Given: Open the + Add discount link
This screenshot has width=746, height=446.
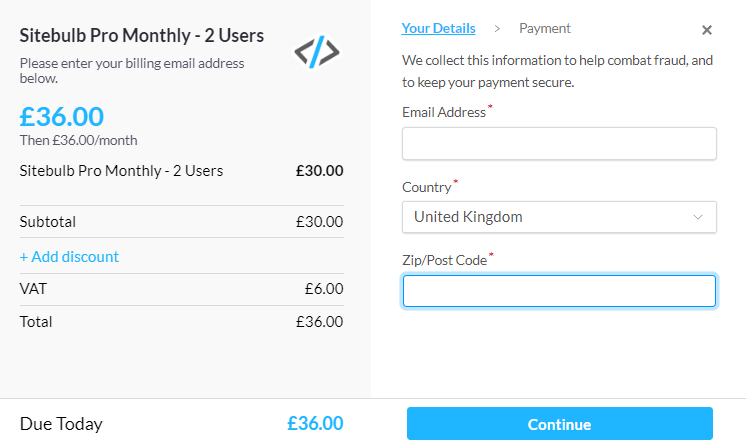Looking at the screenshot, I should pos(69,257).
